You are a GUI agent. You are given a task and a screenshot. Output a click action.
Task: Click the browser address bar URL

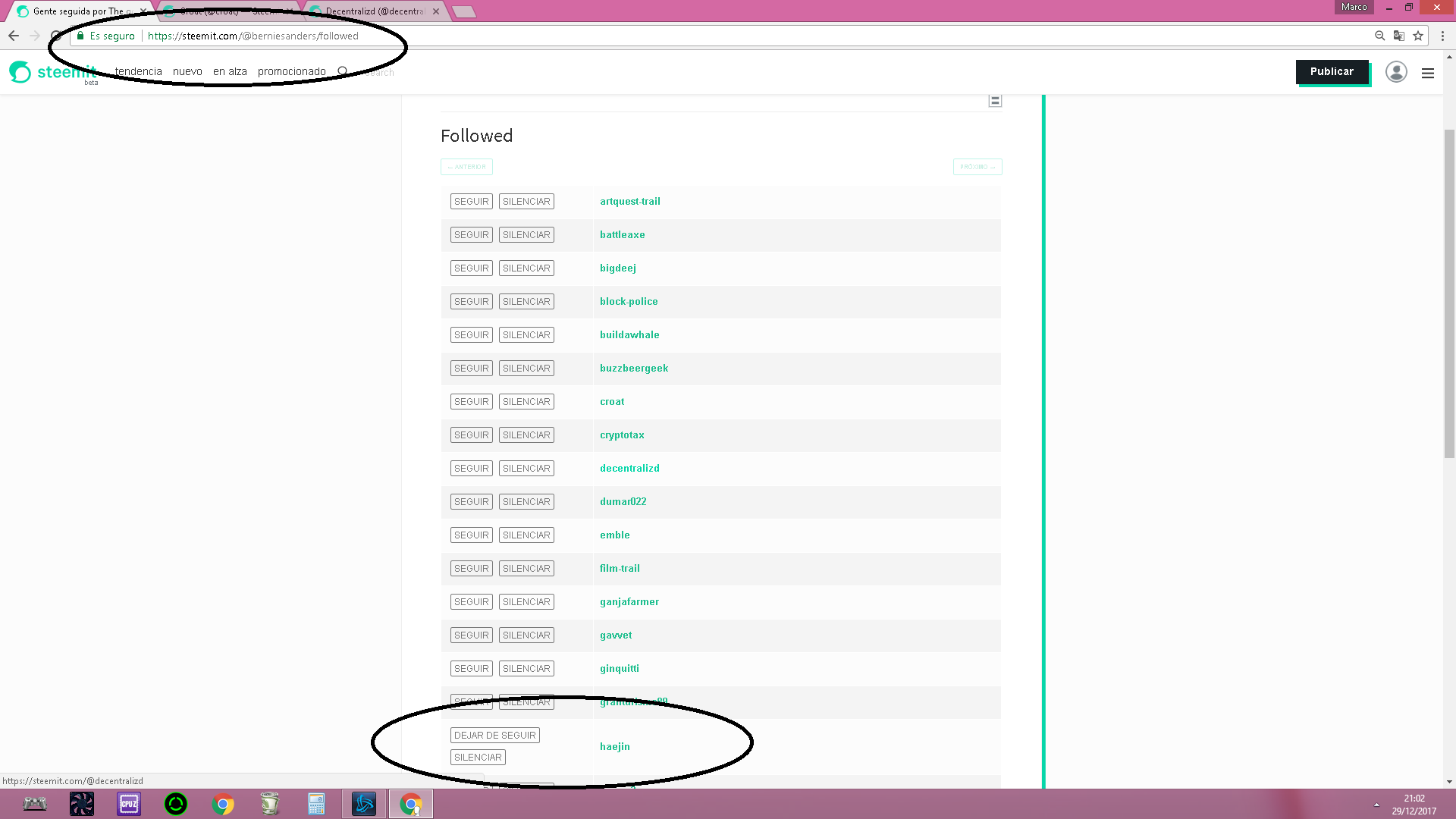coord(253,36)
